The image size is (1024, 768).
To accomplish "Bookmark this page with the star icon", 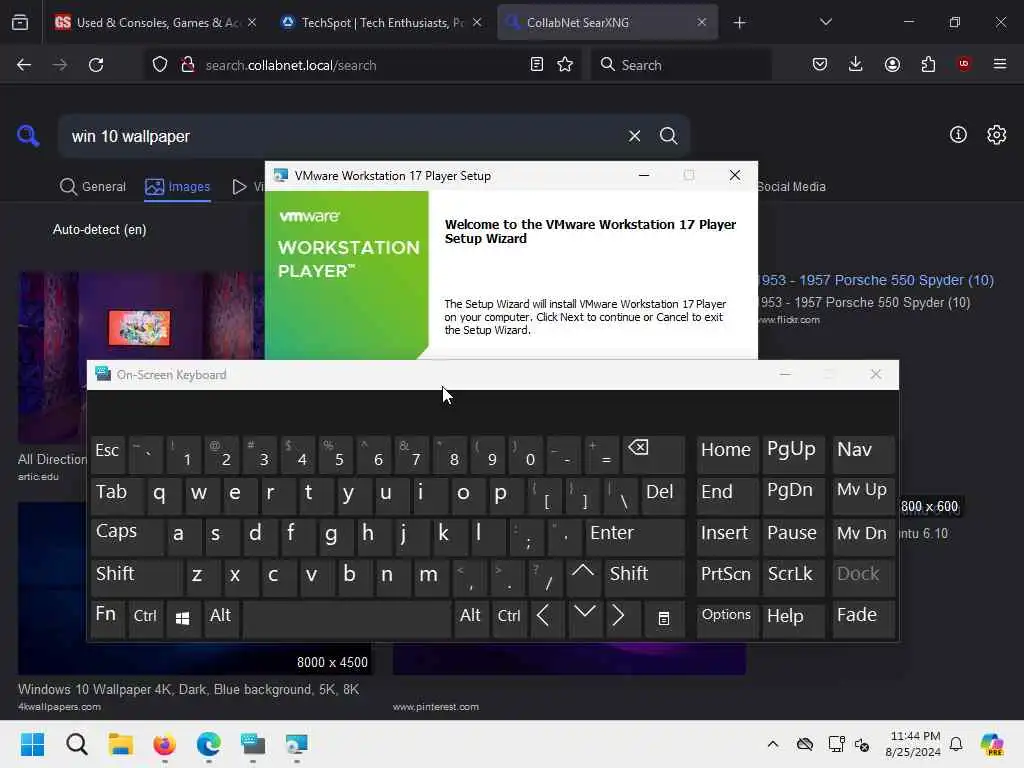I will 566,65.
